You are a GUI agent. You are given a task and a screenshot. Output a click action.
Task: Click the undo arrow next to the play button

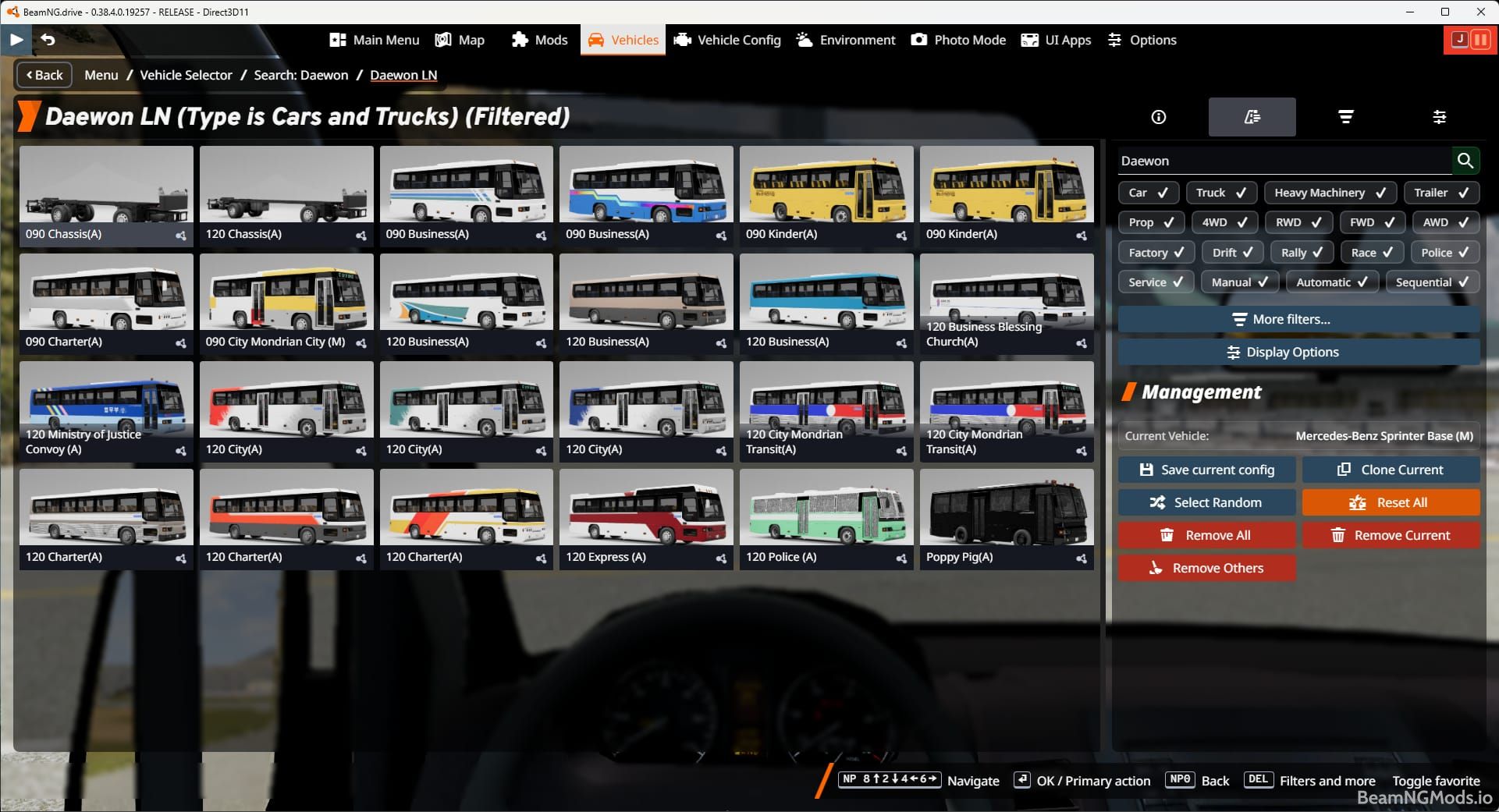[x=49, y=40]
